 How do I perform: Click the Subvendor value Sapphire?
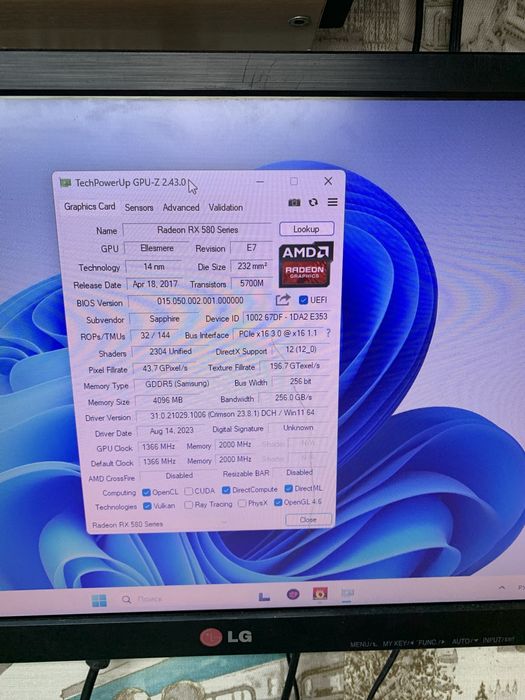pos(164,319)
